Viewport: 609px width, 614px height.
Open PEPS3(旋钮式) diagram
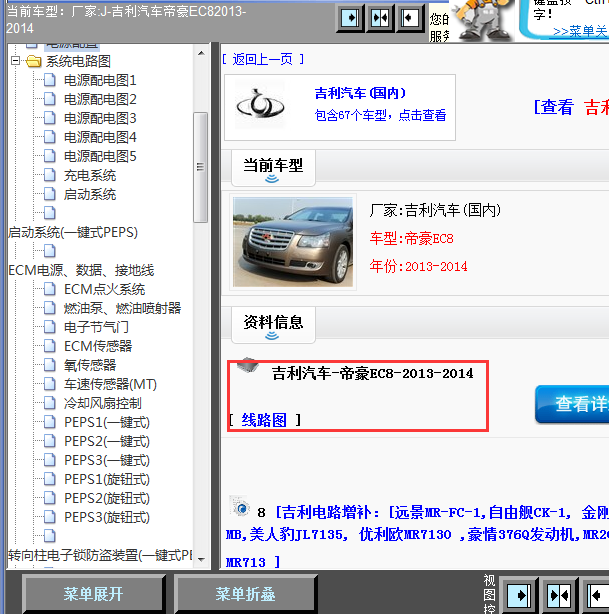coord(107,517)
